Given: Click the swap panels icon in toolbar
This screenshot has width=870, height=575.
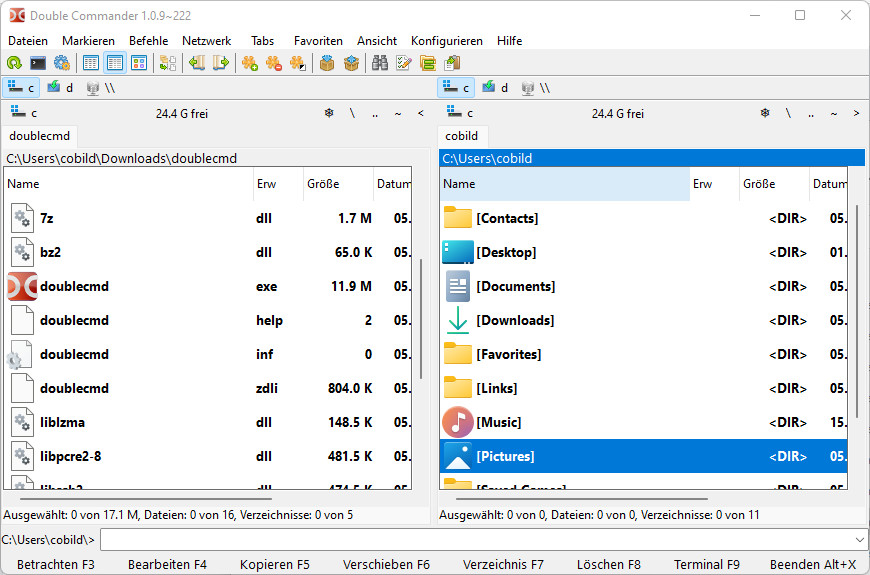Looking at the screenshot, I should click(168, 63).
